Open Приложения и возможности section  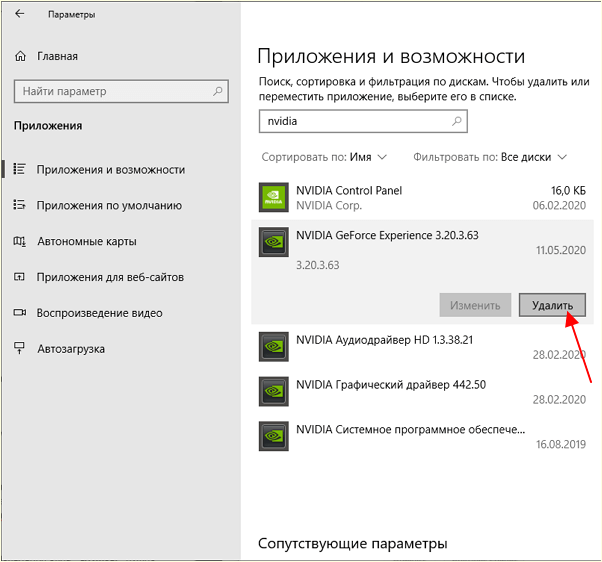click(x=111, y=169)
